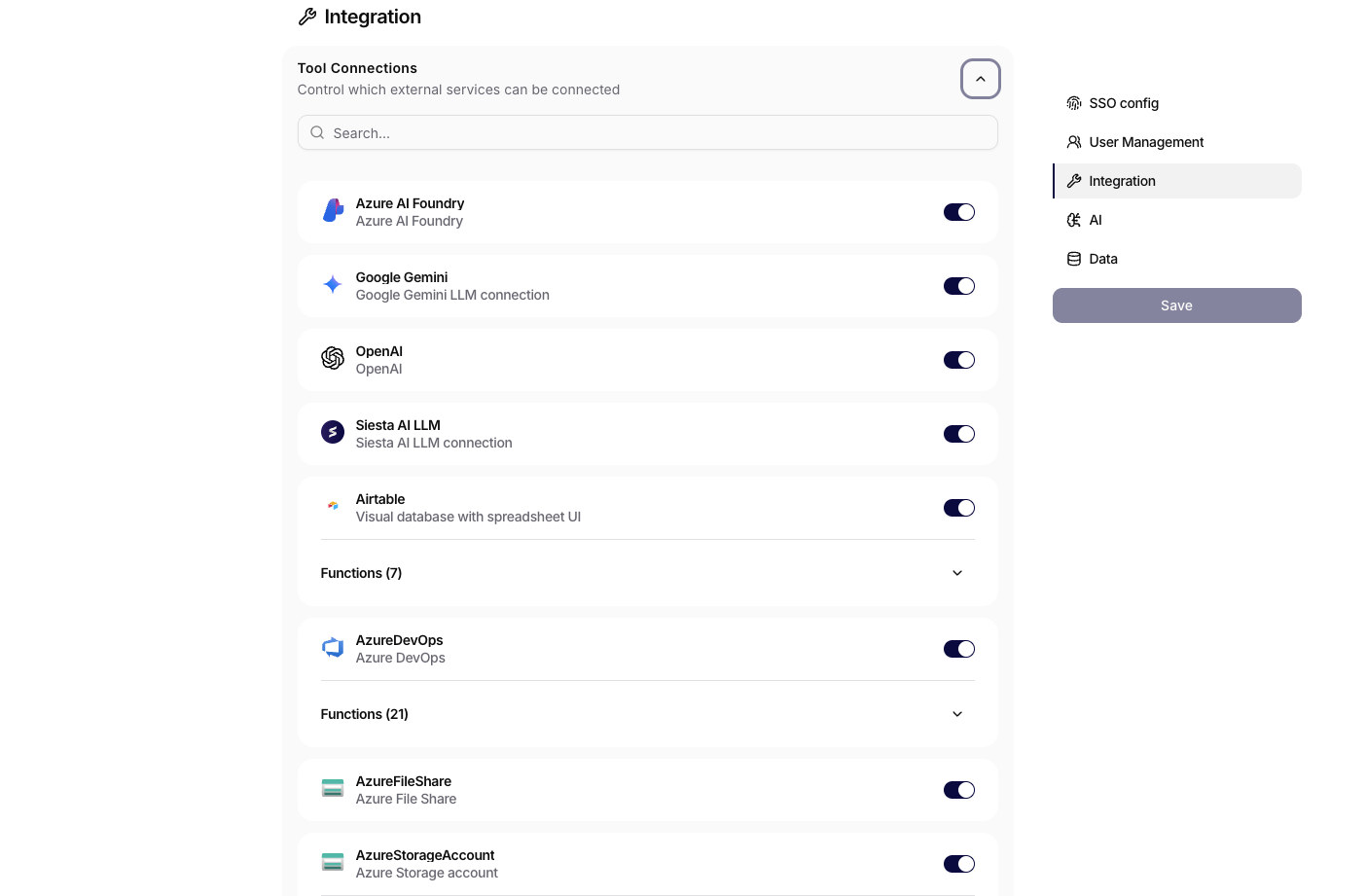1366x896 pixels.
Task: Click 'Visual database with spreadsheet UI' text
Action: tap(468, 517)
